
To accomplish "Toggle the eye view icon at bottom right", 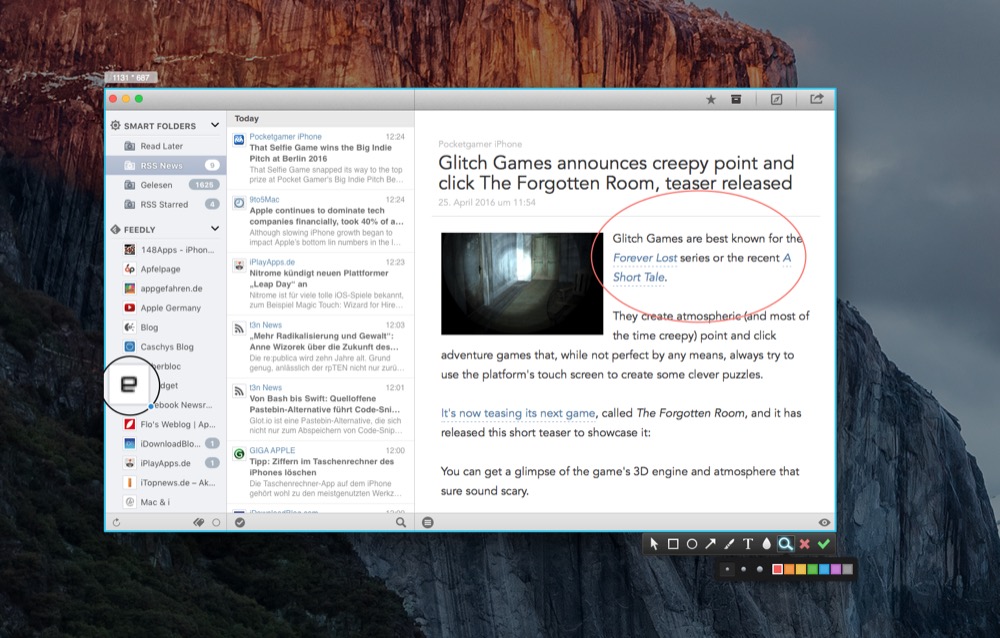I will pos(824,523).
